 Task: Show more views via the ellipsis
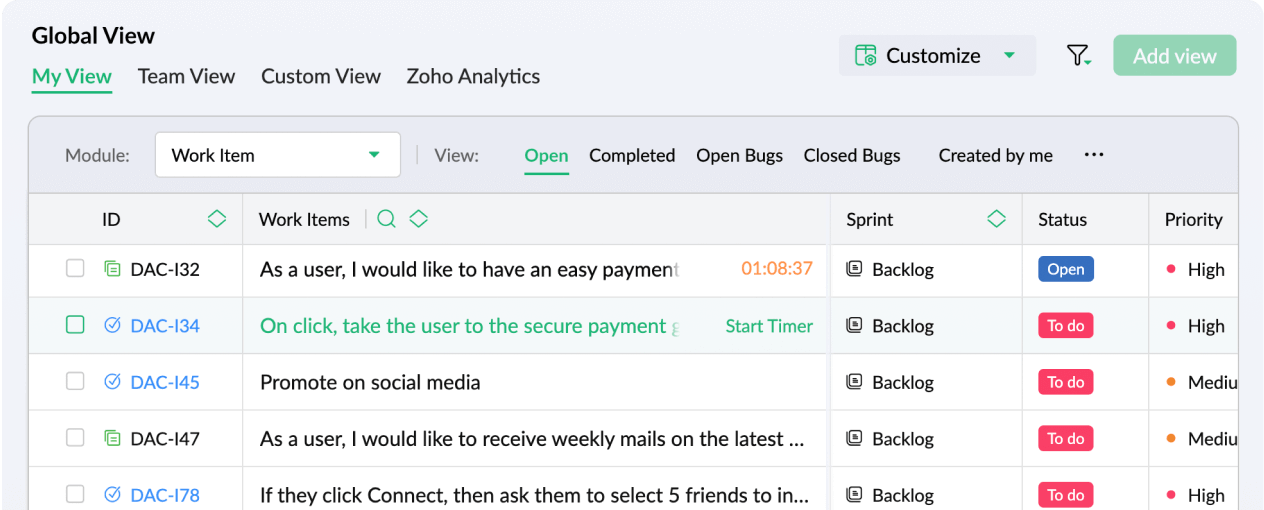point(1094,155)
